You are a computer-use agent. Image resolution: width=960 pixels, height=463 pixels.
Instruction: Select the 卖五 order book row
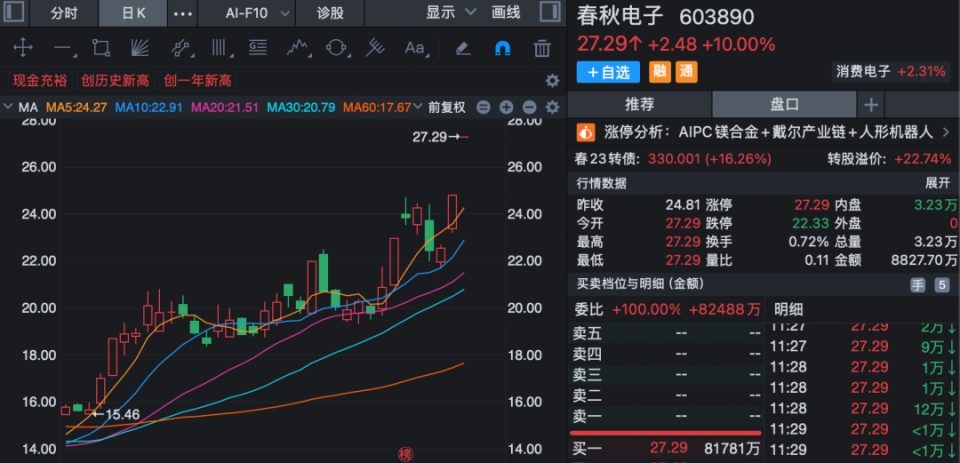(666, 334)
